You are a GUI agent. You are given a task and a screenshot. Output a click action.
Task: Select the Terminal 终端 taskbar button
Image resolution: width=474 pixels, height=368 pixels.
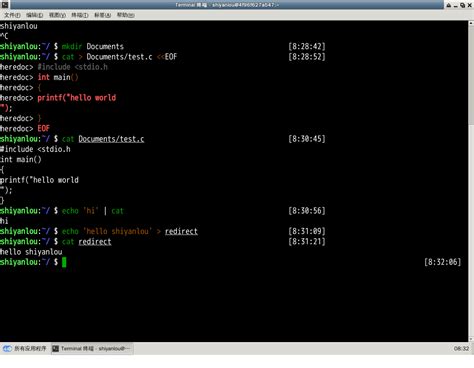pyautogui.click(x=92, y=349)
